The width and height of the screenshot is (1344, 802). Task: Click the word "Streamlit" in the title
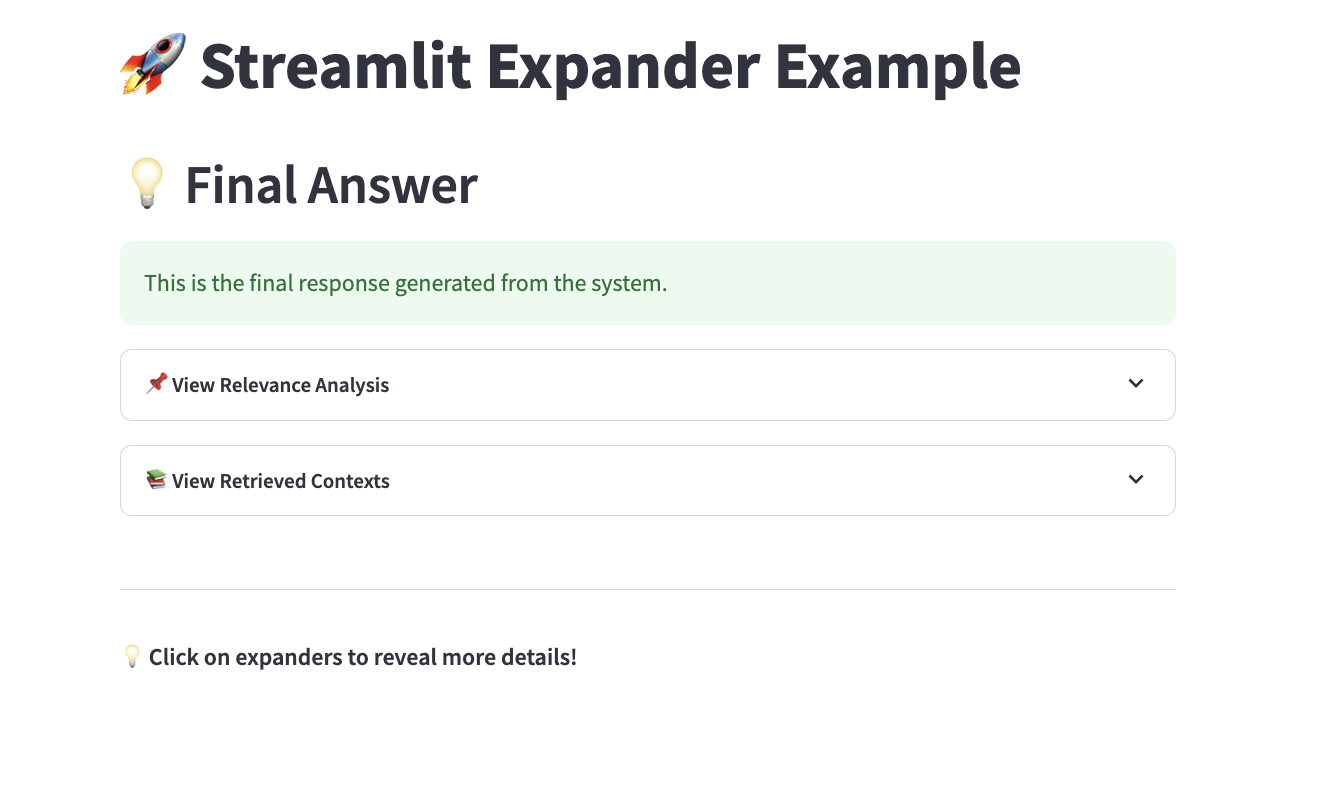click(x=335, y=67)
